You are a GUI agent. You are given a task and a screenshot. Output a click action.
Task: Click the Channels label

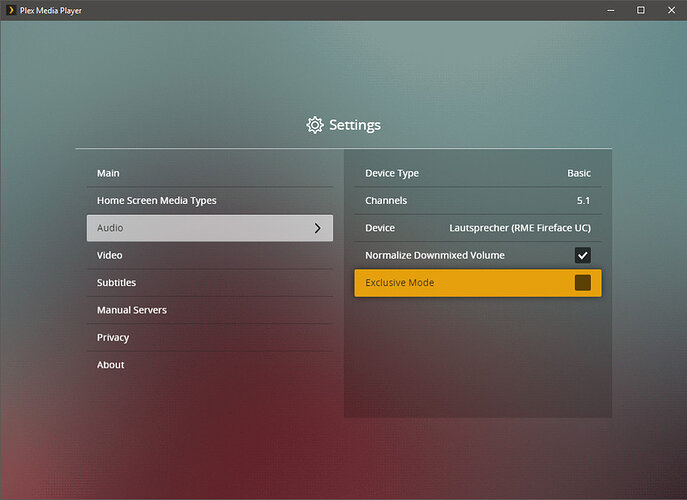pyautogui.click(x=386, y=200)
